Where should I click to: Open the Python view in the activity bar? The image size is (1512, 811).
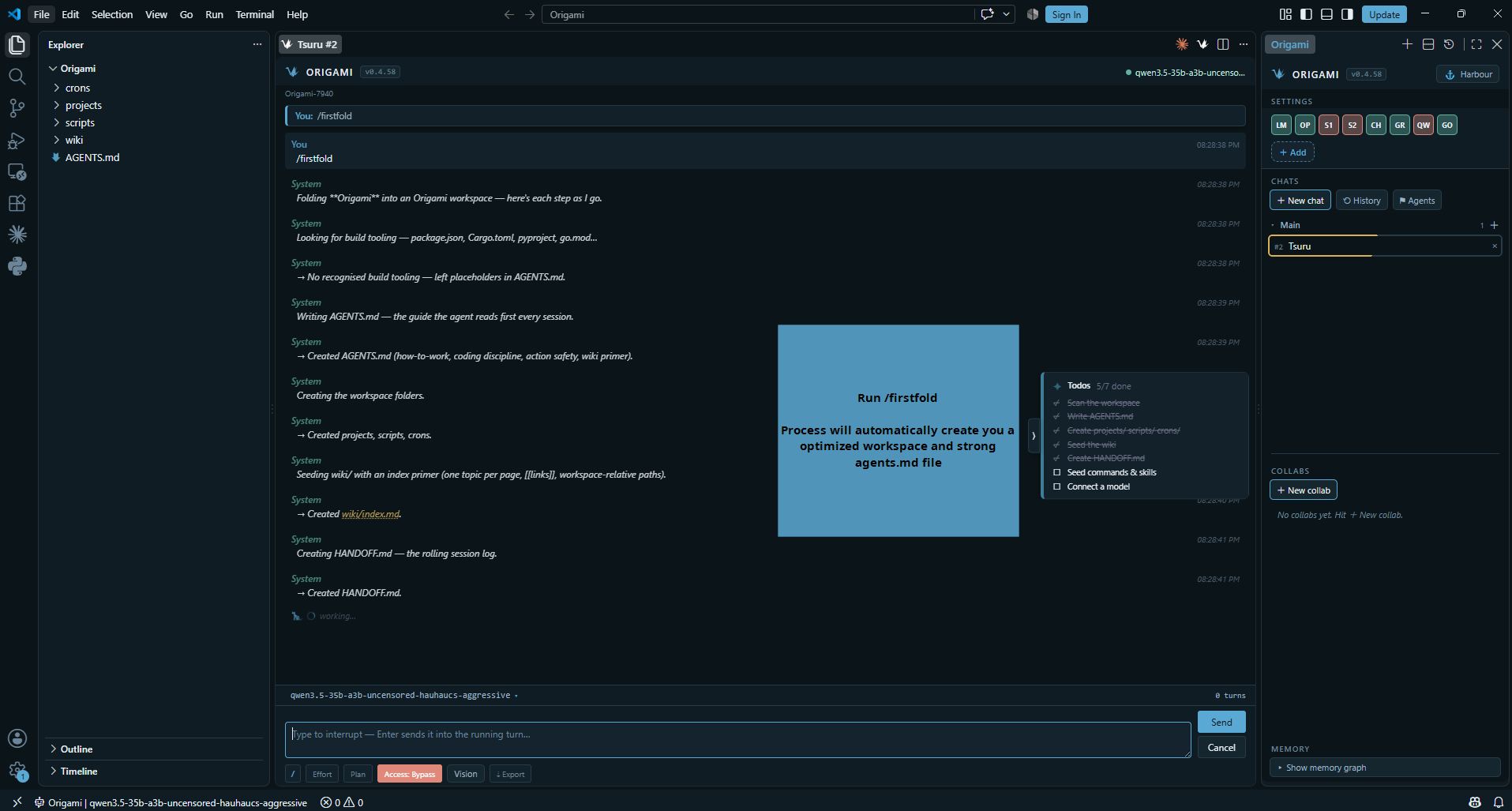(17, 266)
